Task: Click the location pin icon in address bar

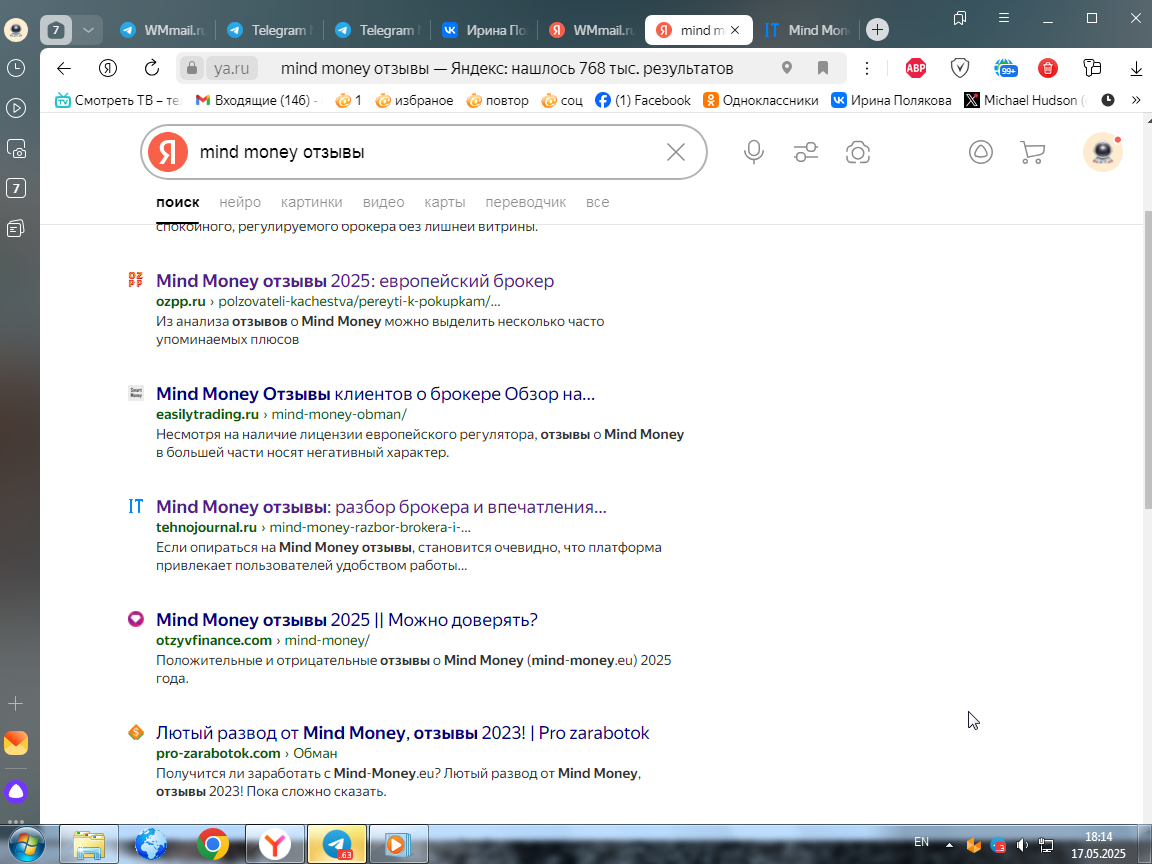Action: 787,68
